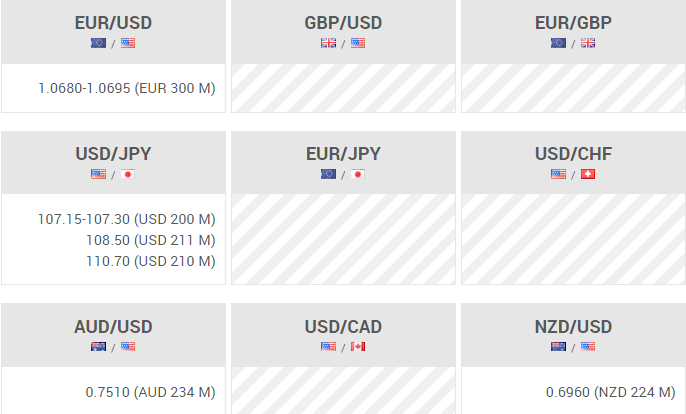Open the USD/JPY pair heading
Image resolution: width=686 pixels, height=414 pixels.
click(113, 154)
